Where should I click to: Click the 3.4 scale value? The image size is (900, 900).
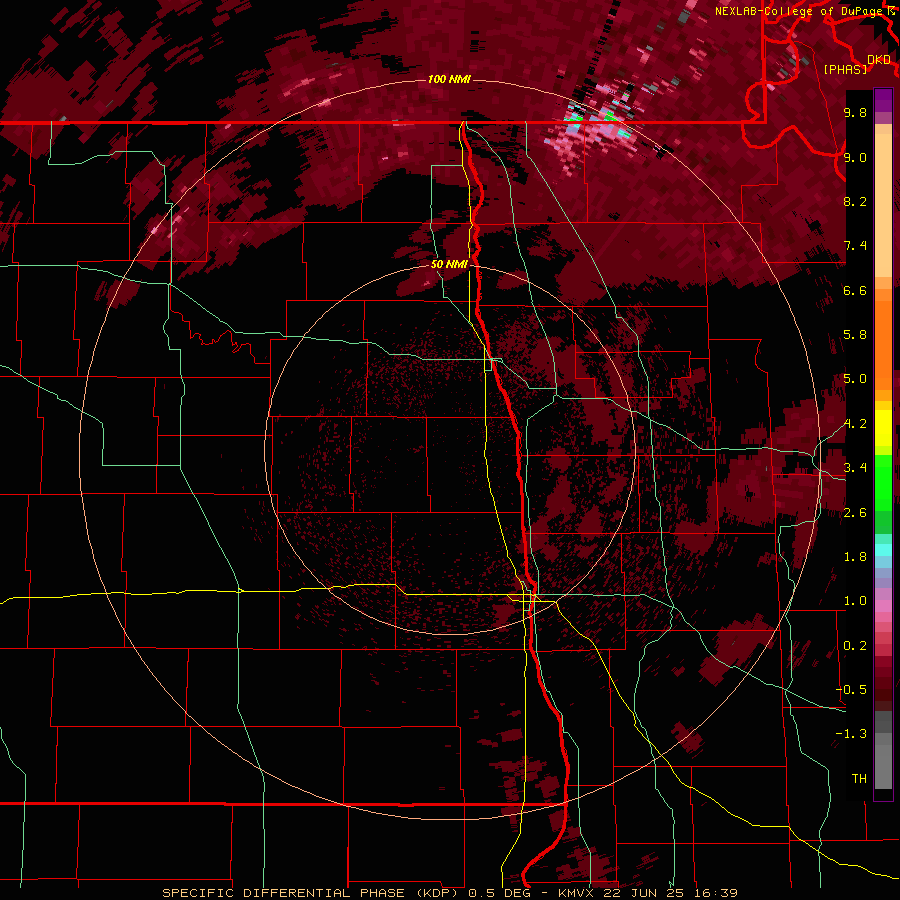[855, 468]
